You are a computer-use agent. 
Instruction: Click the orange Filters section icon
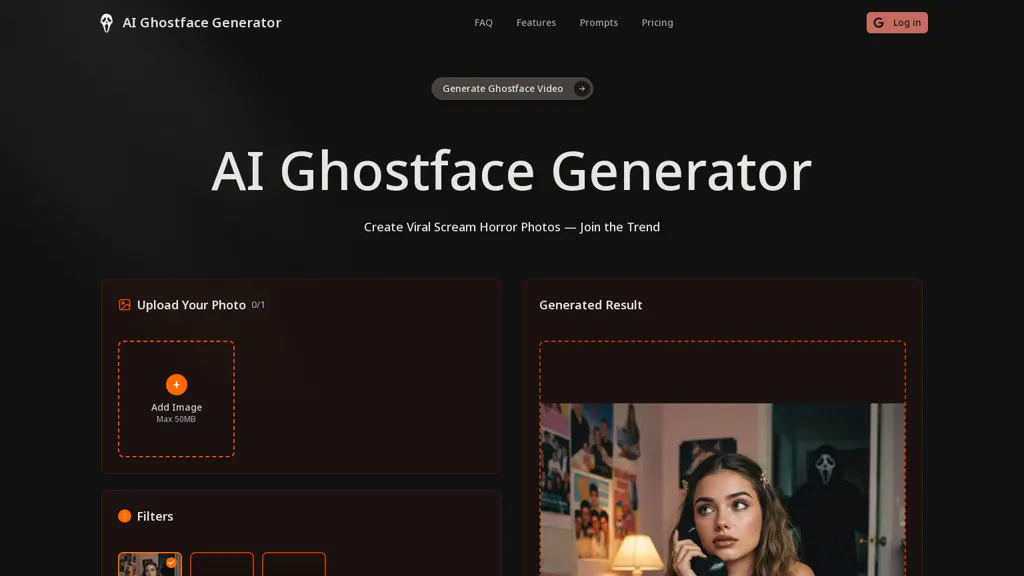pyautogui.click(x=125, y=516)
